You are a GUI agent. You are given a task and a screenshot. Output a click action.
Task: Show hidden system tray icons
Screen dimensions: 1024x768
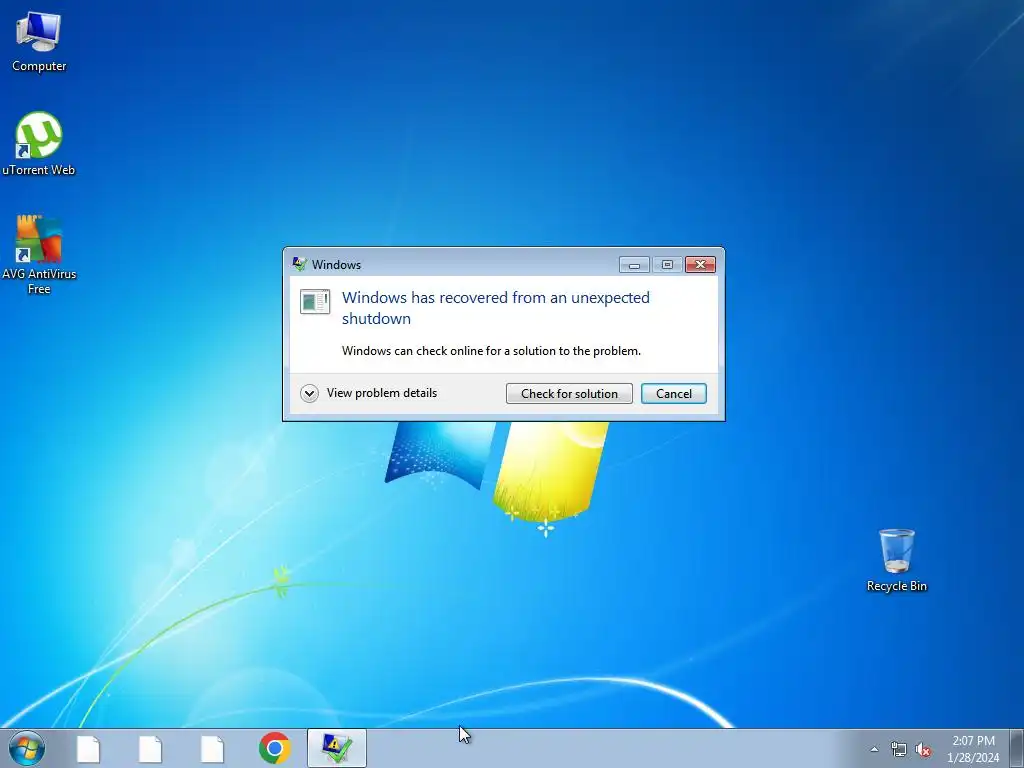tap(874, 750)
